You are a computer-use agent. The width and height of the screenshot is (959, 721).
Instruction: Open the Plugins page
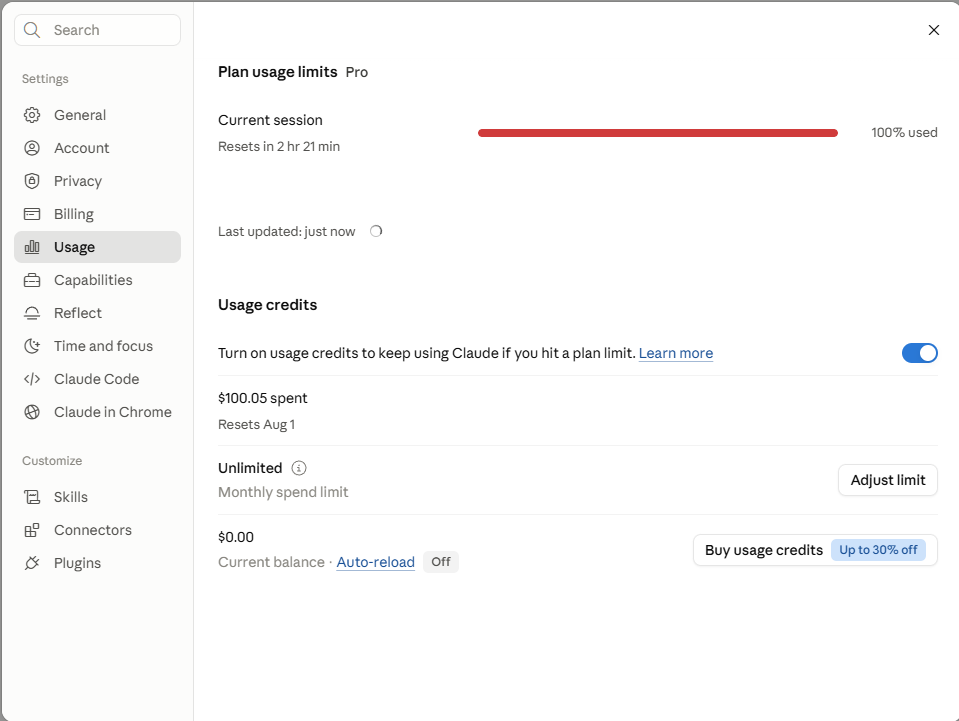point(97,563)
